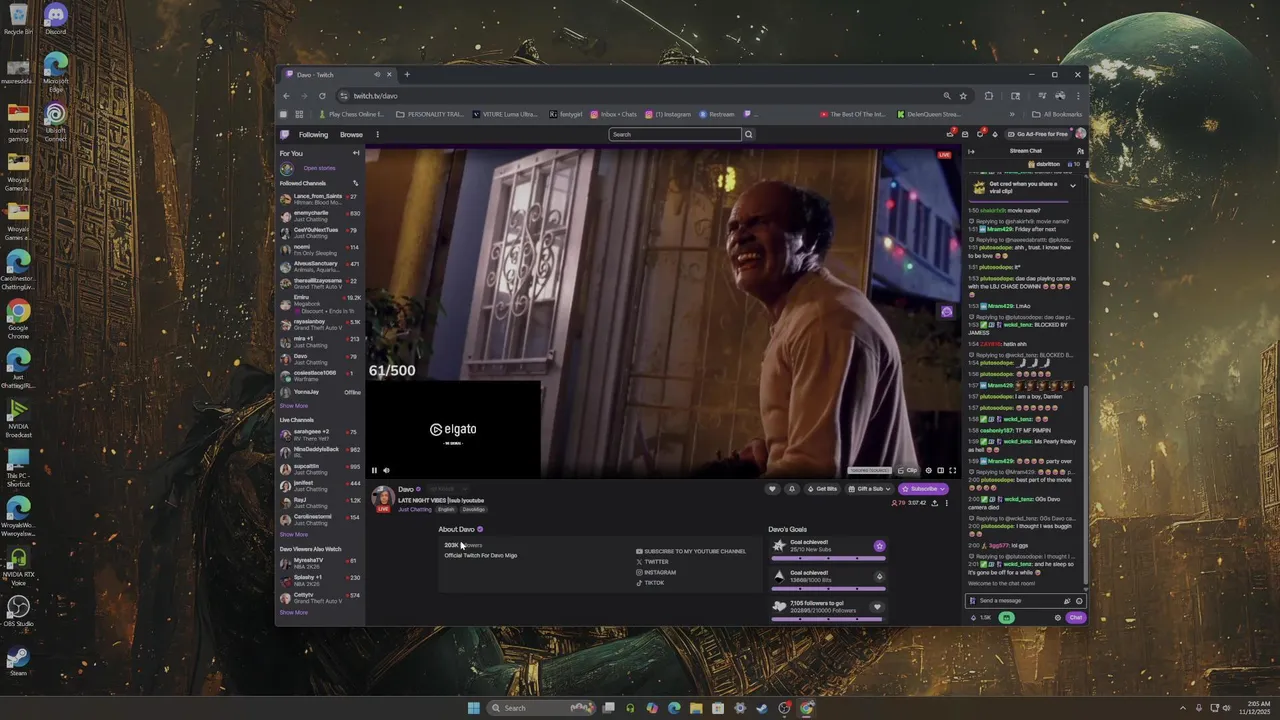Click the Get Bits diamond icon in top nav
Viewport: 1280px width, 720px height.
coord(995,134)
